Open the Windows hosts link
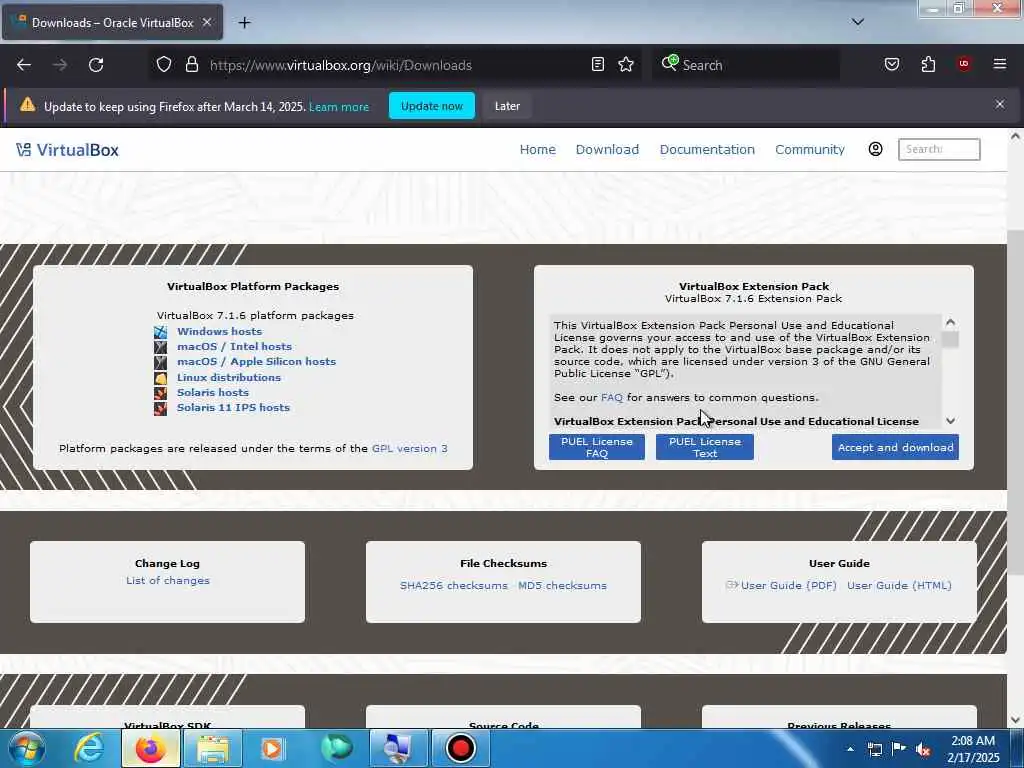Image resolution: width=1024 pixels, height=768 pixels. (219, 332)
